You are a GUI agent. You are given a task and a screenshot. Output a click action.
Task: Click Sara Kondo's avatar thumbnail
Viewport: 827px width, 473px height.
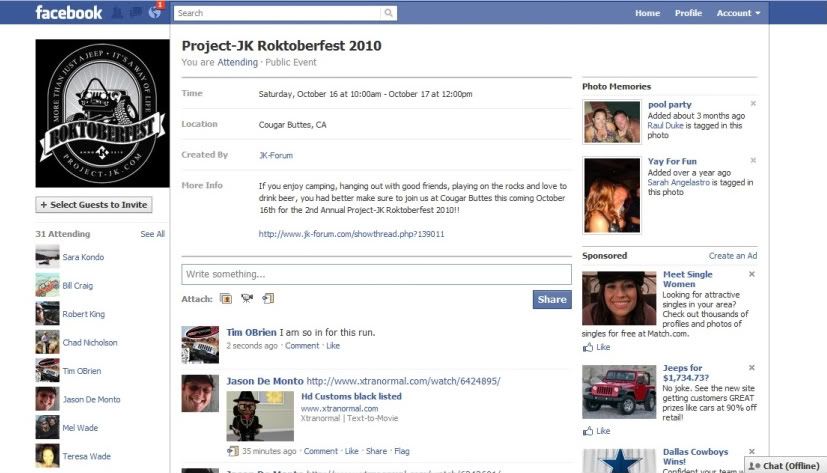47,257
